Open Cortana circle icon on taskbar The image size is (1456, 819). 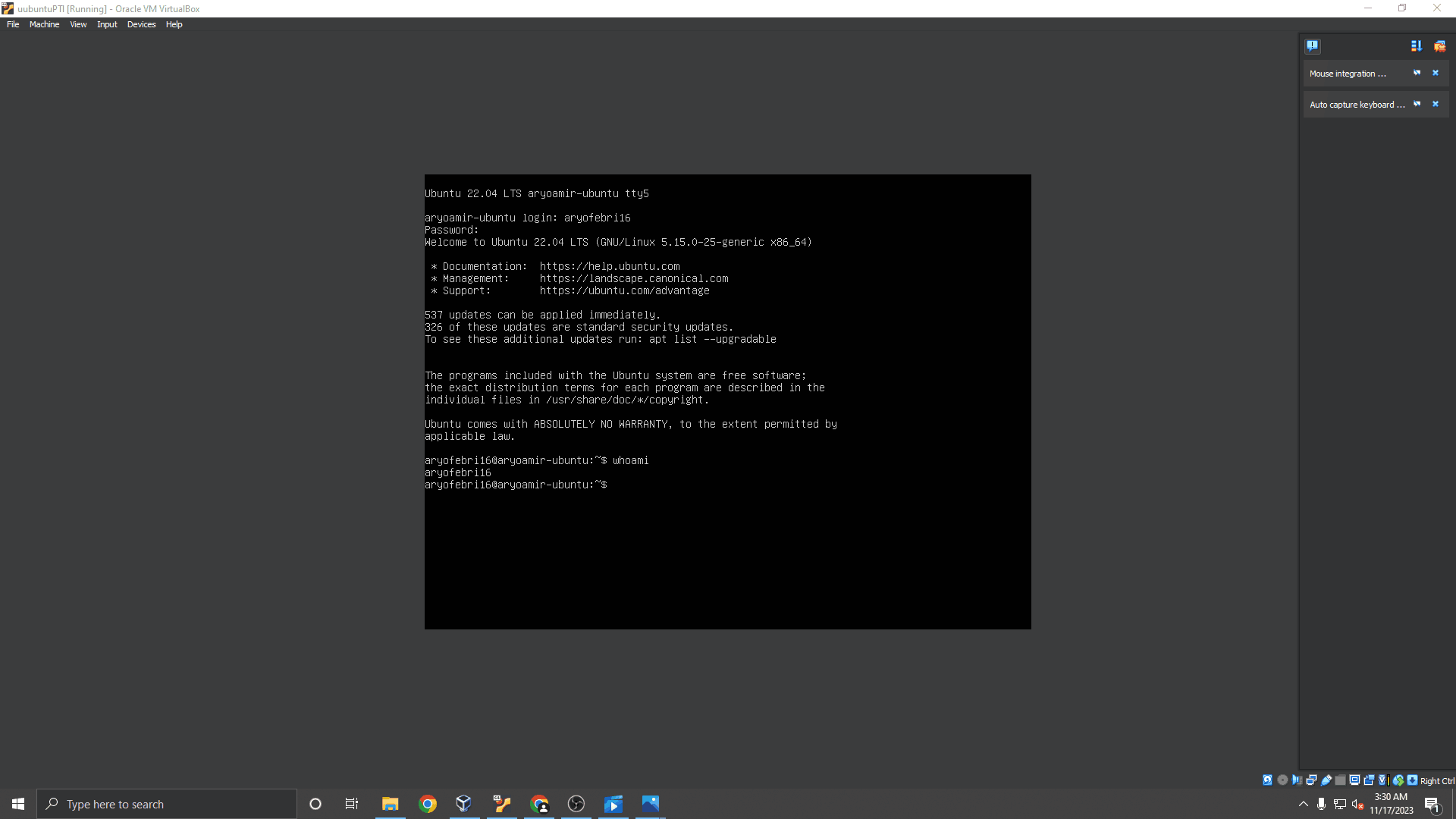[315, 804]
